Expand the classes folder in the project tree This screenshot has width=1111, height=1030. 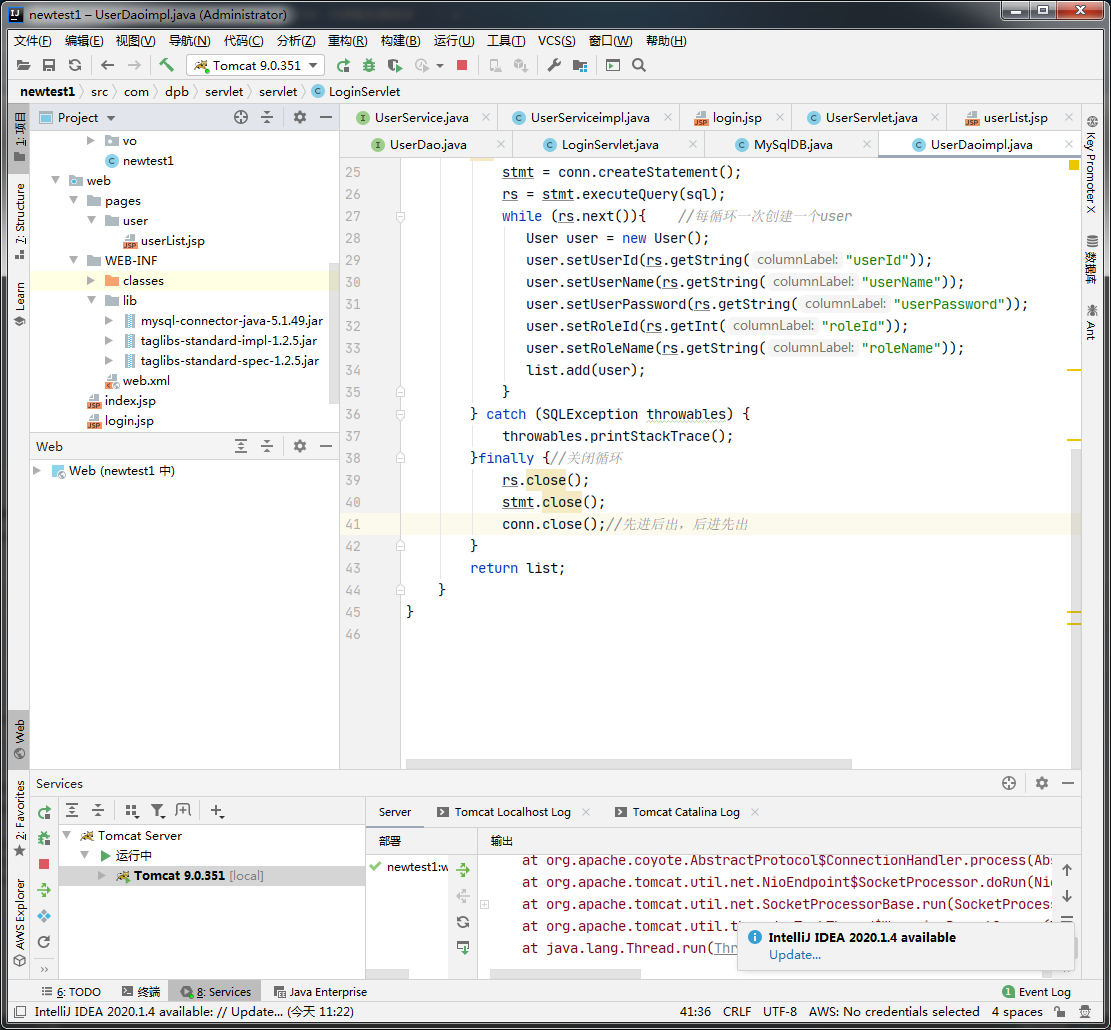click(91, 281)
